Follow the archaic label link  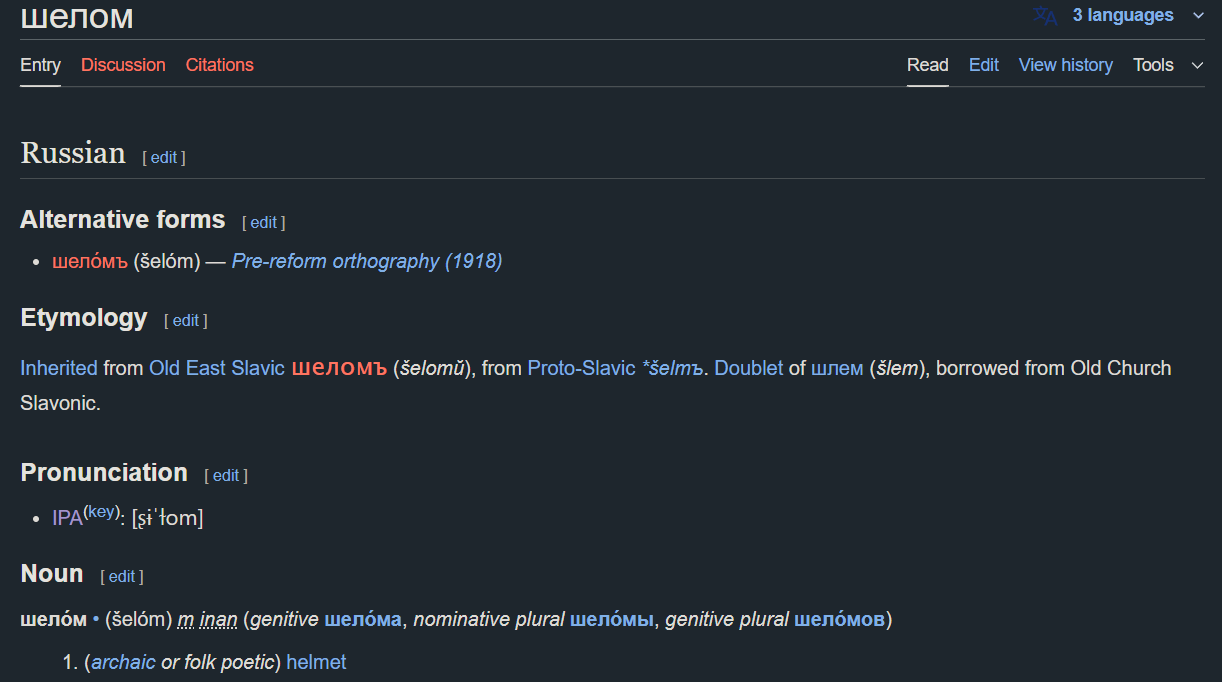124,662
